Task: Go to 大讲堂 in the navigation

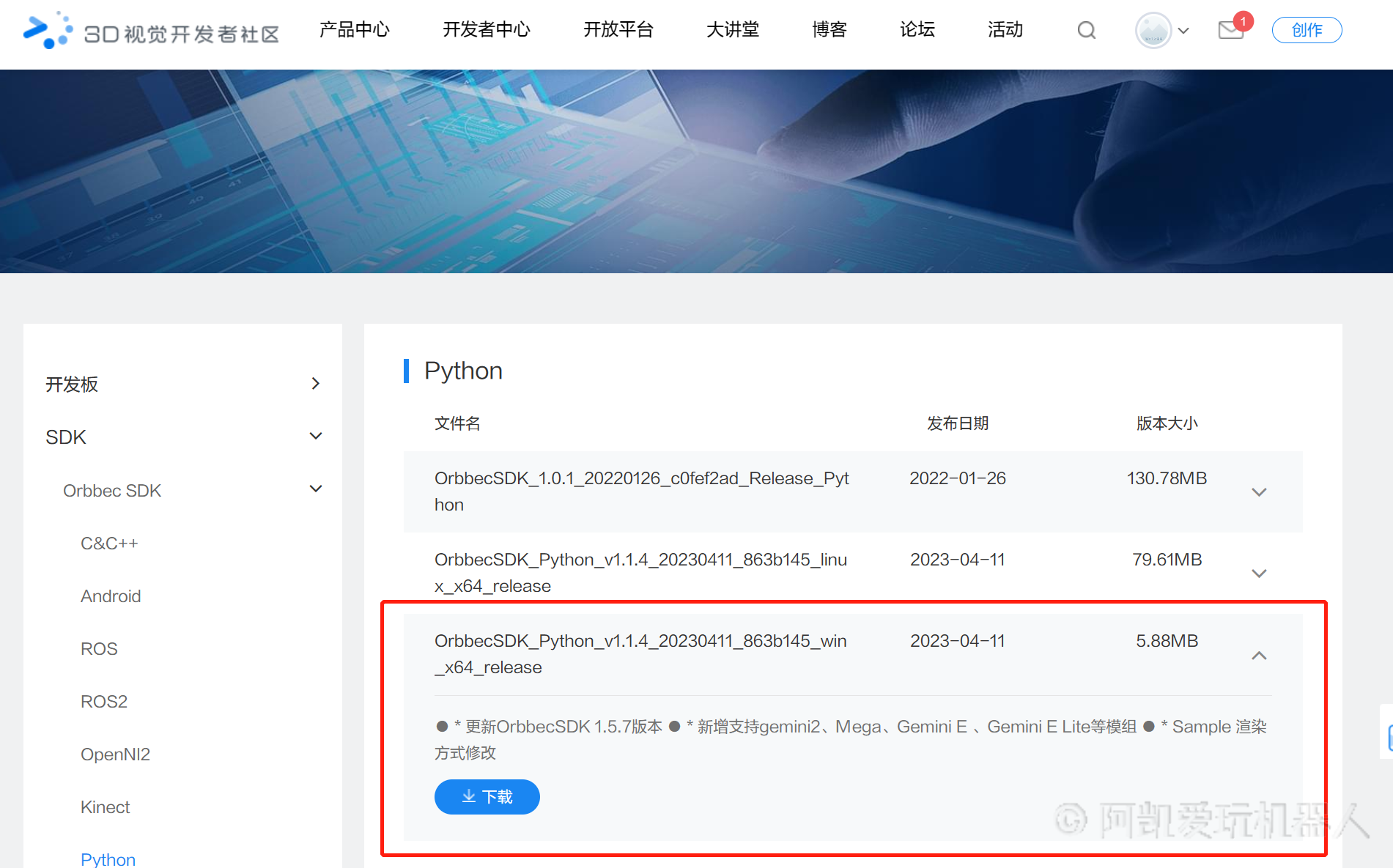Action: coord(733,29)
